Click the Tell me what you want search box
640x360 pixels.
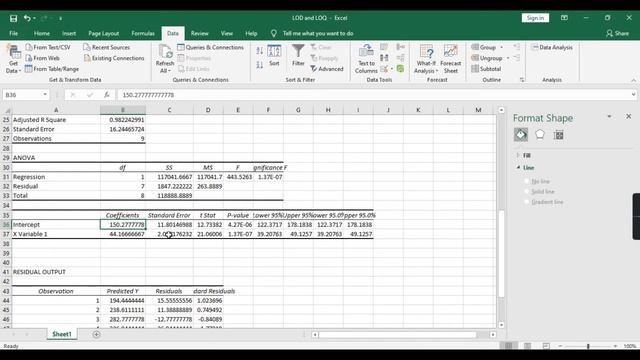point(318,33)
